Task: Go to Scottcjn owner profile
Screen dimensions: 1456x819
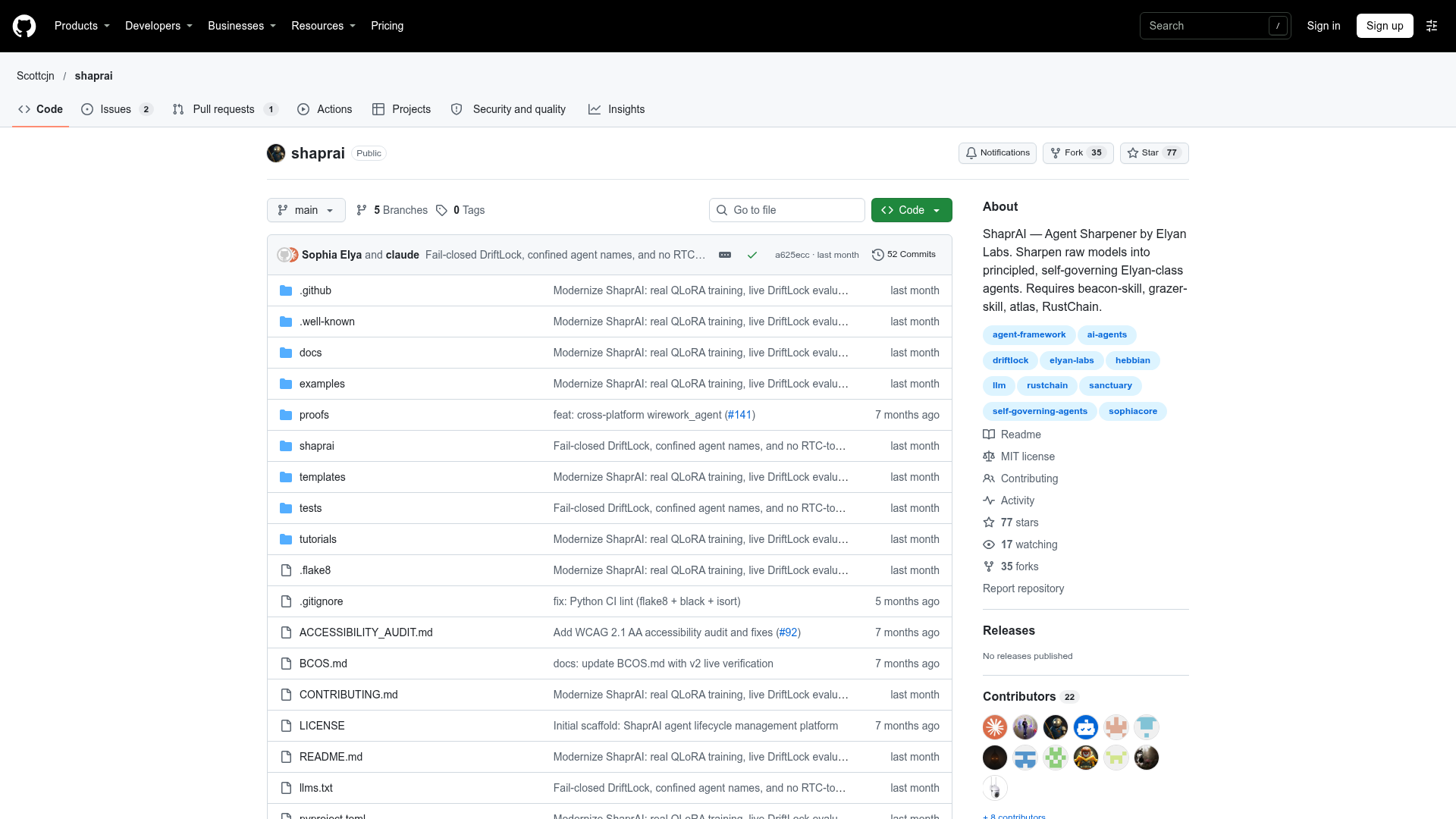Action: click(x=36, y=76)
